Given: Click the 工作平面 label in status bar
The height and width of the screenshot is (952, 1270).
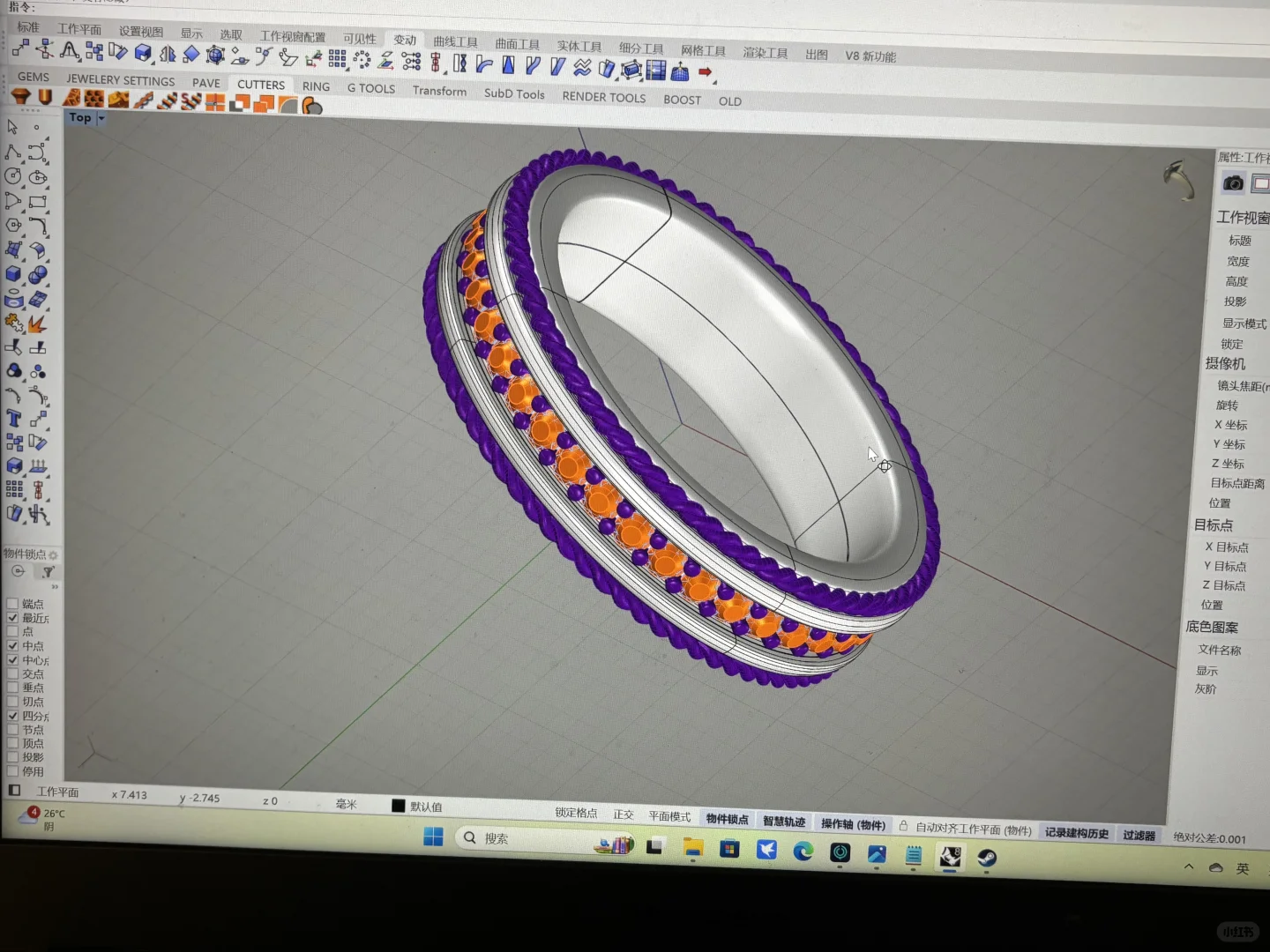Looking at the screenshot, I should point(57,792).
